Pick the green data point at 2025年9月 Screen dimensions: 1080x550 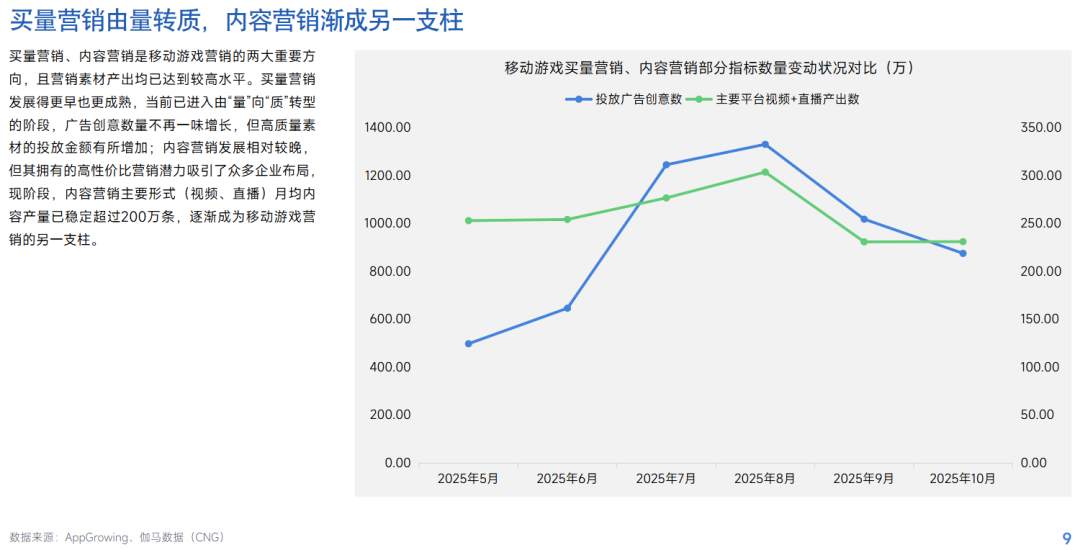(864, 241)
